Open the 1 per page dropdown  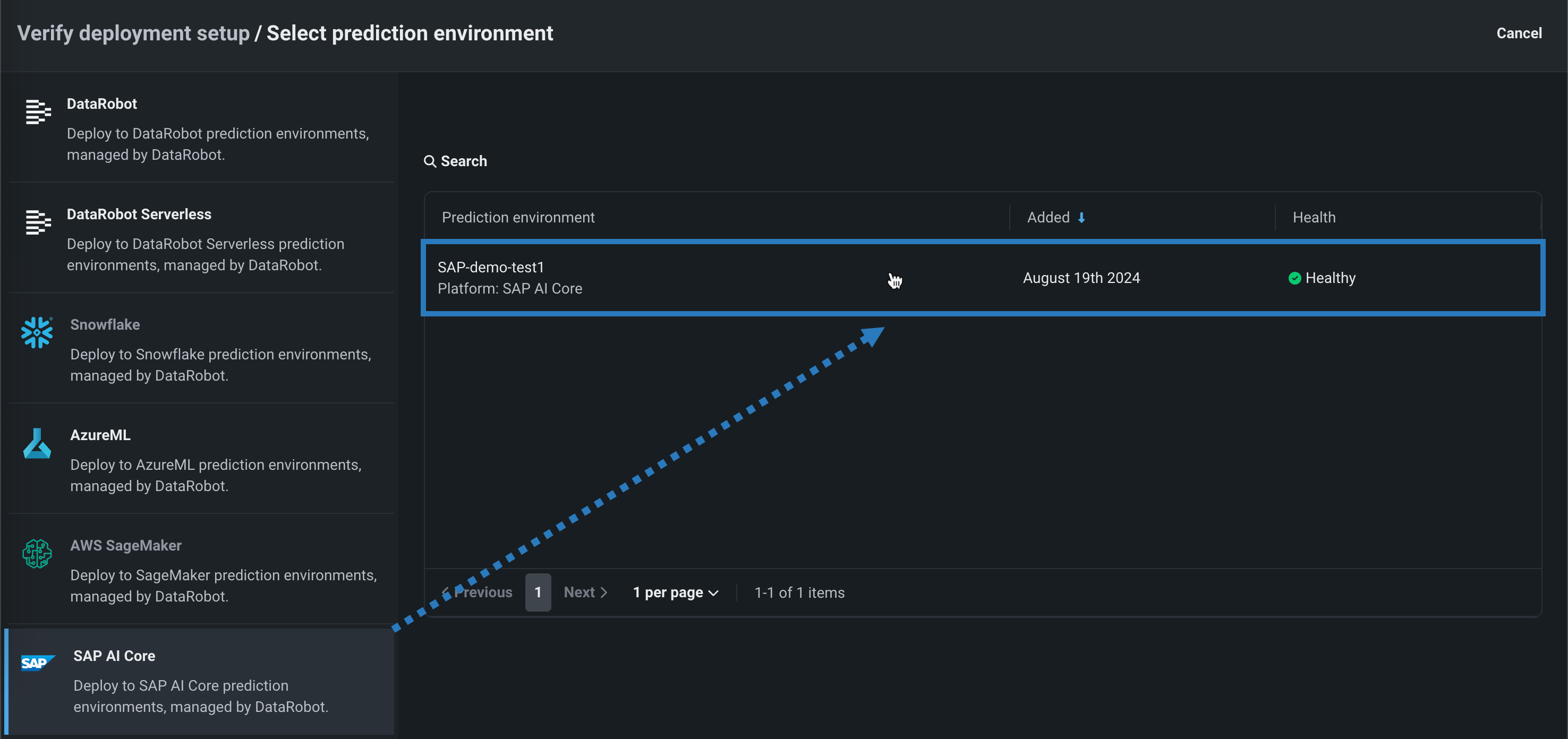point(676,592)
